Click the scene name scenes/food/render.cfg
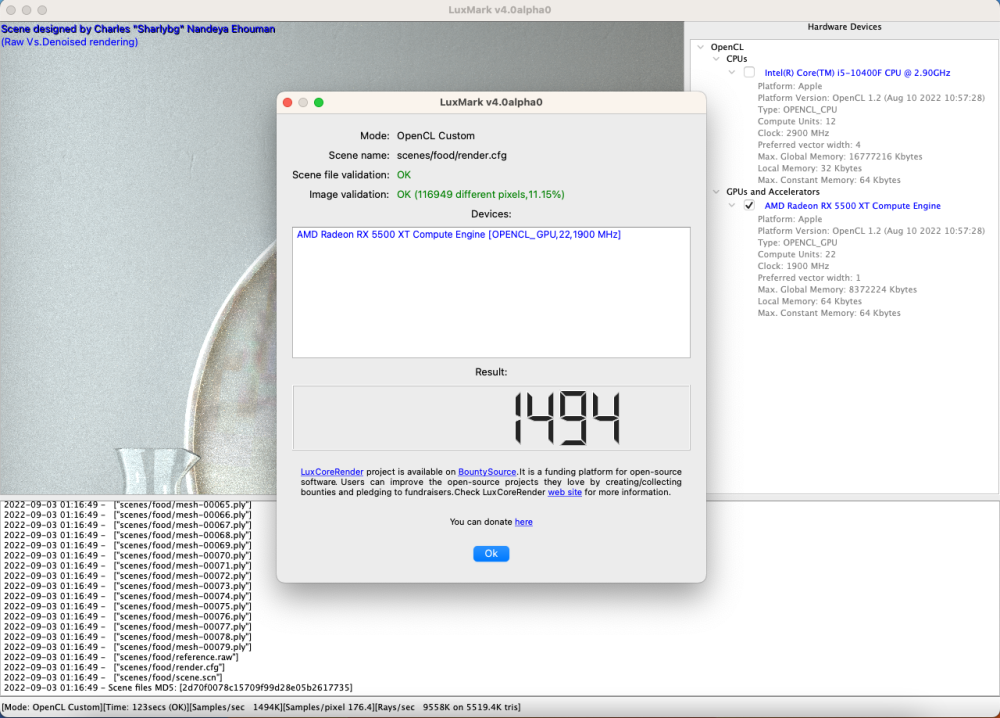This screenshot has height=718, width=1000. point(452,155)
